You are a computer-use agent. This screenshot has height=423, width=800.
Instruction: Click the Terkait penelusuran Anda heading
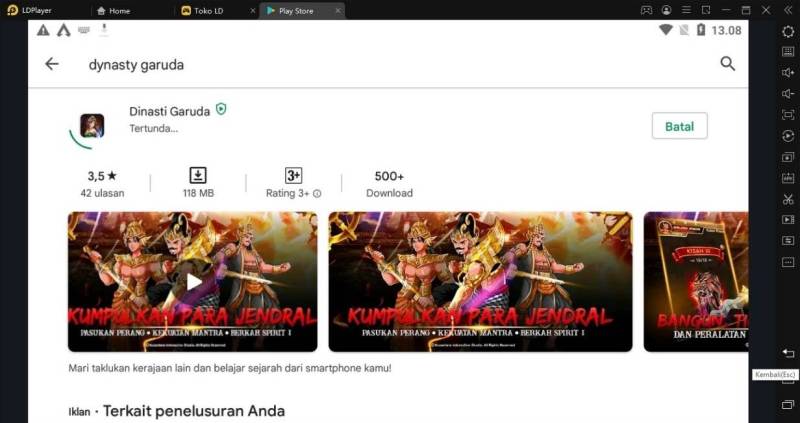(x=194, y=411)
